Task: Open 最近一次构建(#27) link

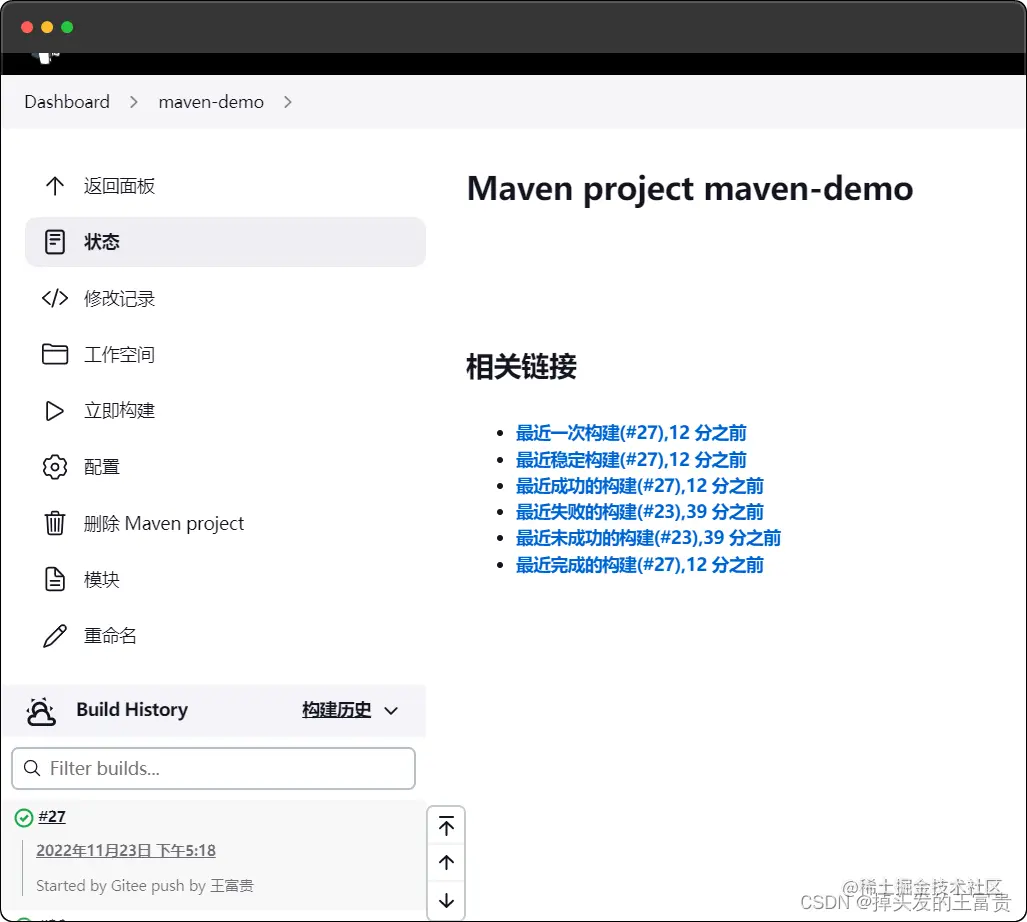Action: click(x=631, y=433)
